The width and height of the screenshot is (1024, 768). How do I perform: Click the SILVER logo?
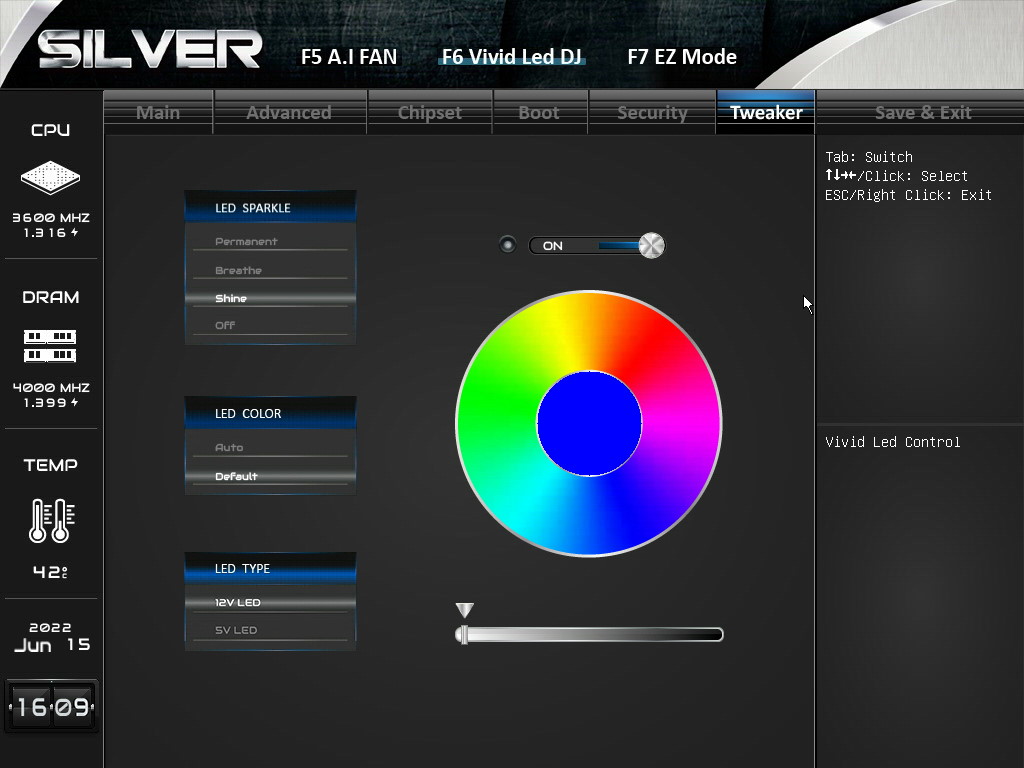(150, 50)
